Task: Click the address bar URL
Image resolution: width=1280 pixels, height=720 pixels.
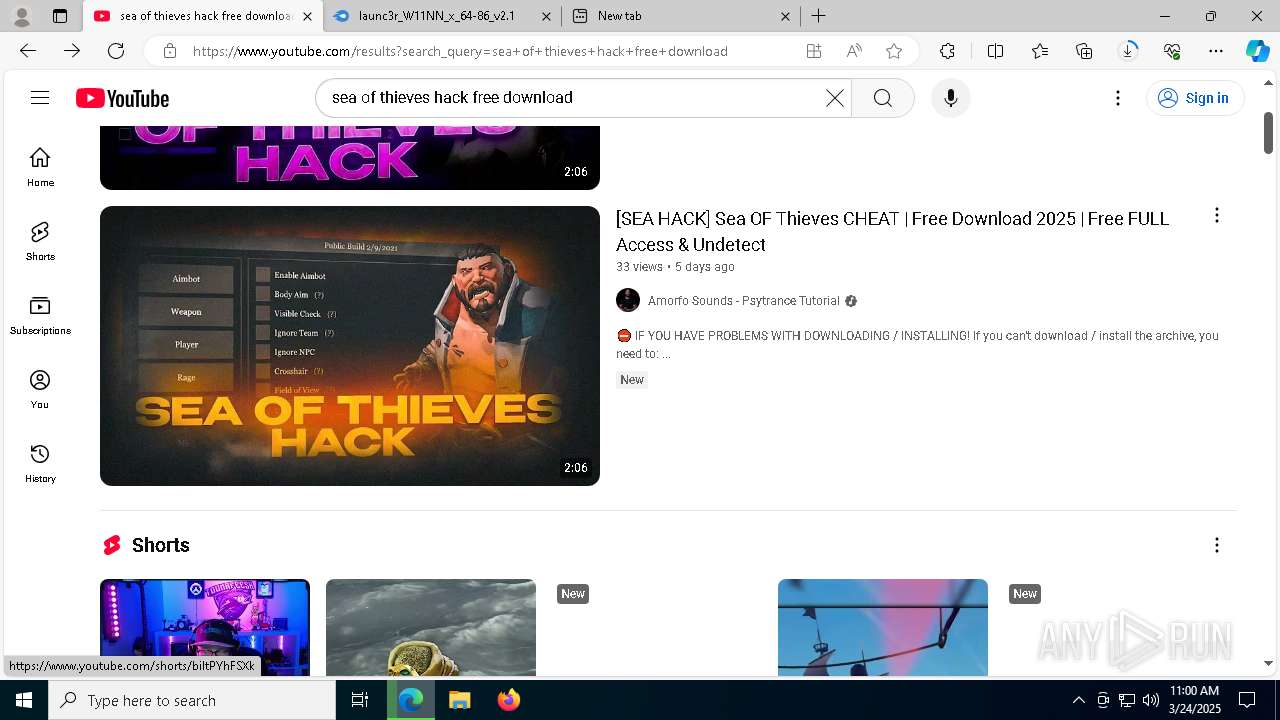Action: coord(460,51)
